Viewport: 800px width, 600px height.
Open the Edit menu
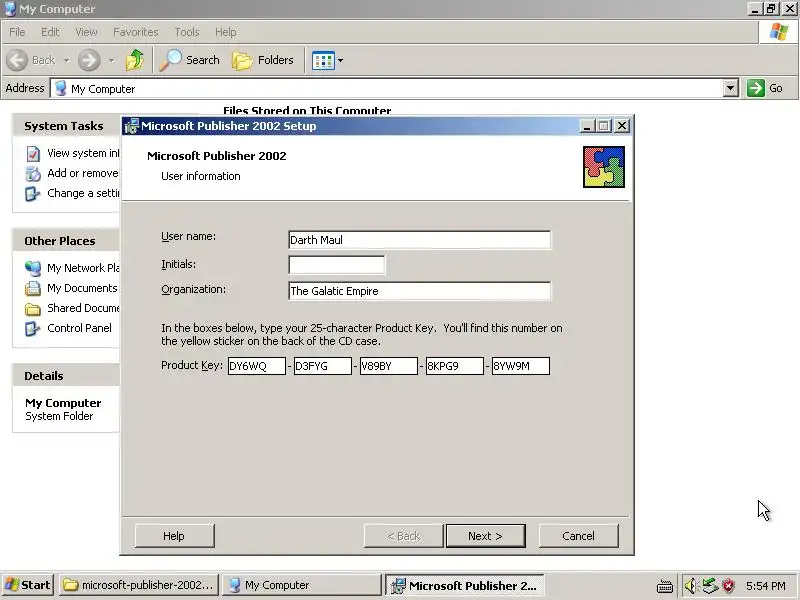coord(50,32)
